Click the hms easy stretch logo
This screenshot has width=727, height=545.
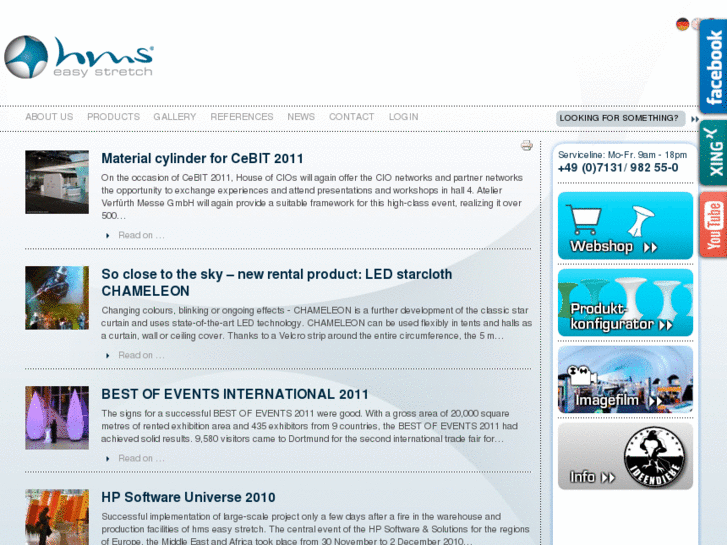point(79,57)
